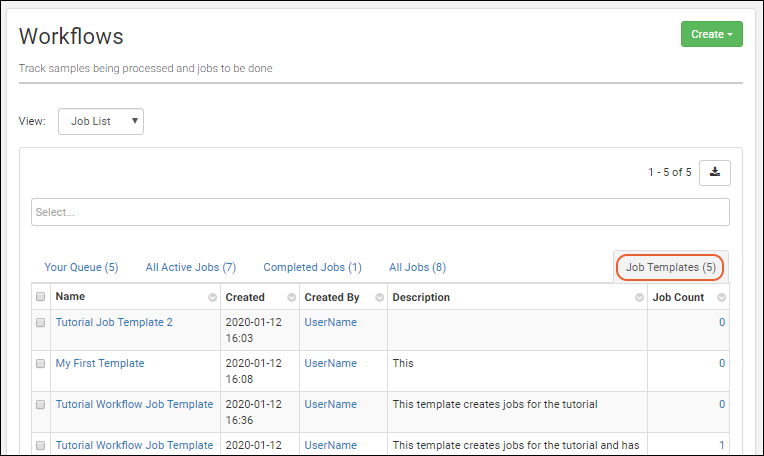The image size is (764, 456).
Task: Show the Completed Jobs tab
Action: pyautogui.click(x=312, y=267)
